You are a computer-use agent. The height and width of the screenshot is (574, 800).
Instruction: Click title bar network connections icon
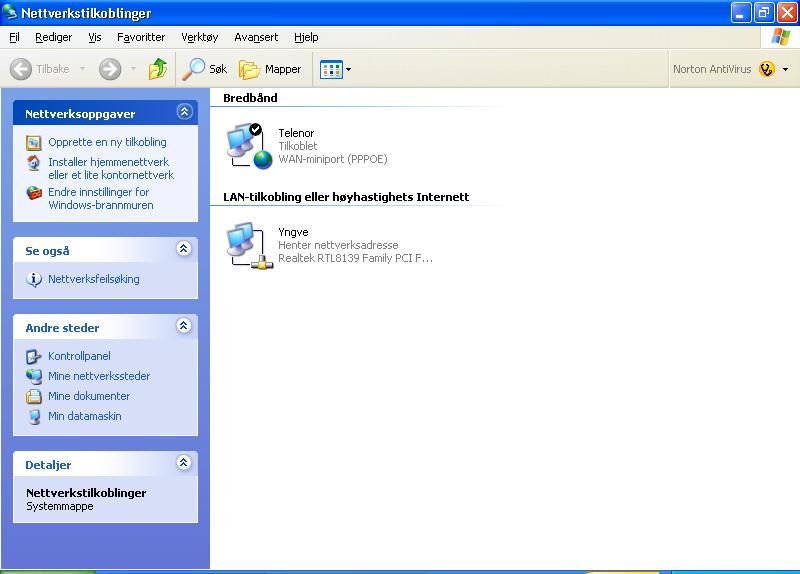pos(10,12)
